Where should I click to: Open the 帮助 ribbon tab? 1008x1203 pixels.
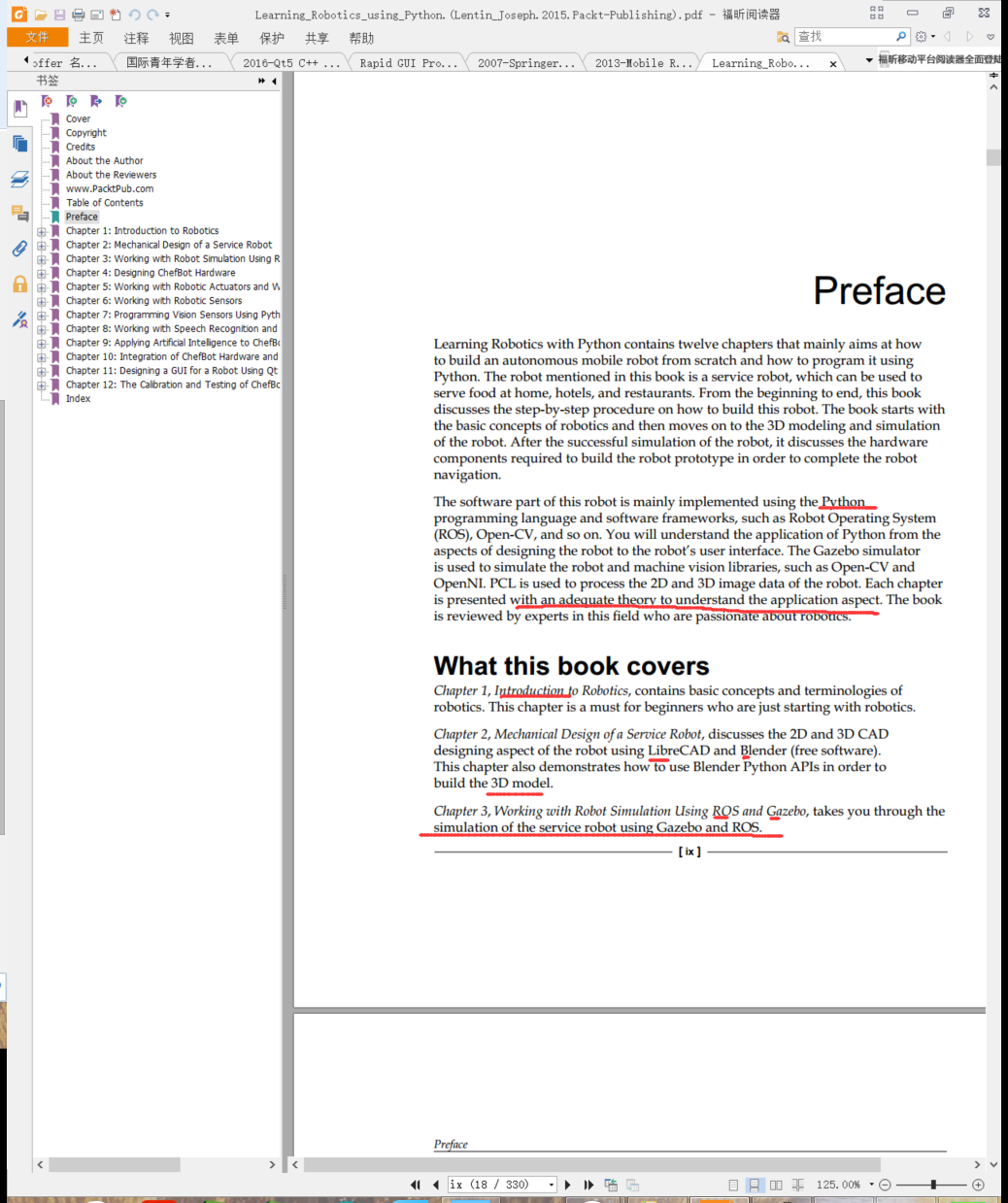point(361,38)
